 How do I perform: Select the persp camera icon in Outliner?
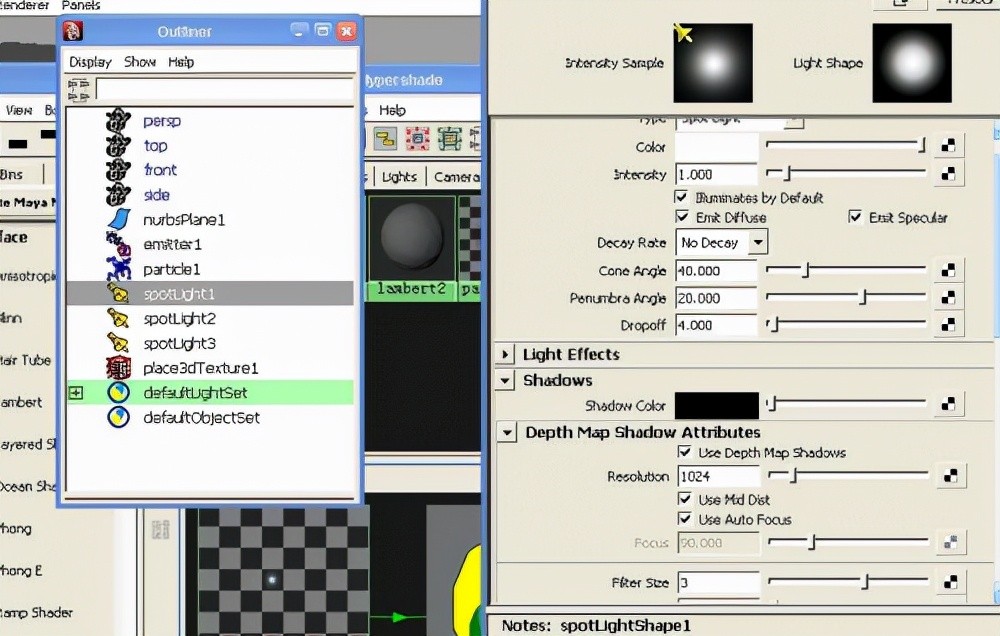[x=118, y=121]
